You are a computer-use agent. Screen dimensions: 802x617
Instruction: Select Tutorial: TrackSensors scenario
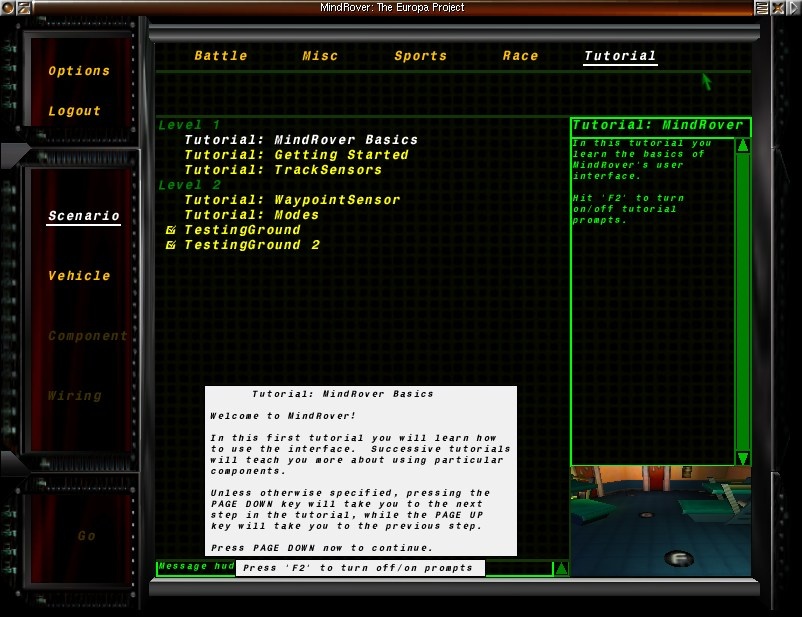click(x=283, y=169)
